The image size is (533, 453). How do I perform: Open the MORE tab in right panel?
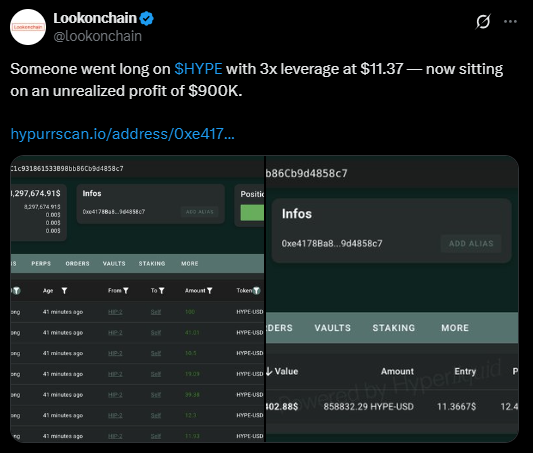455,328
